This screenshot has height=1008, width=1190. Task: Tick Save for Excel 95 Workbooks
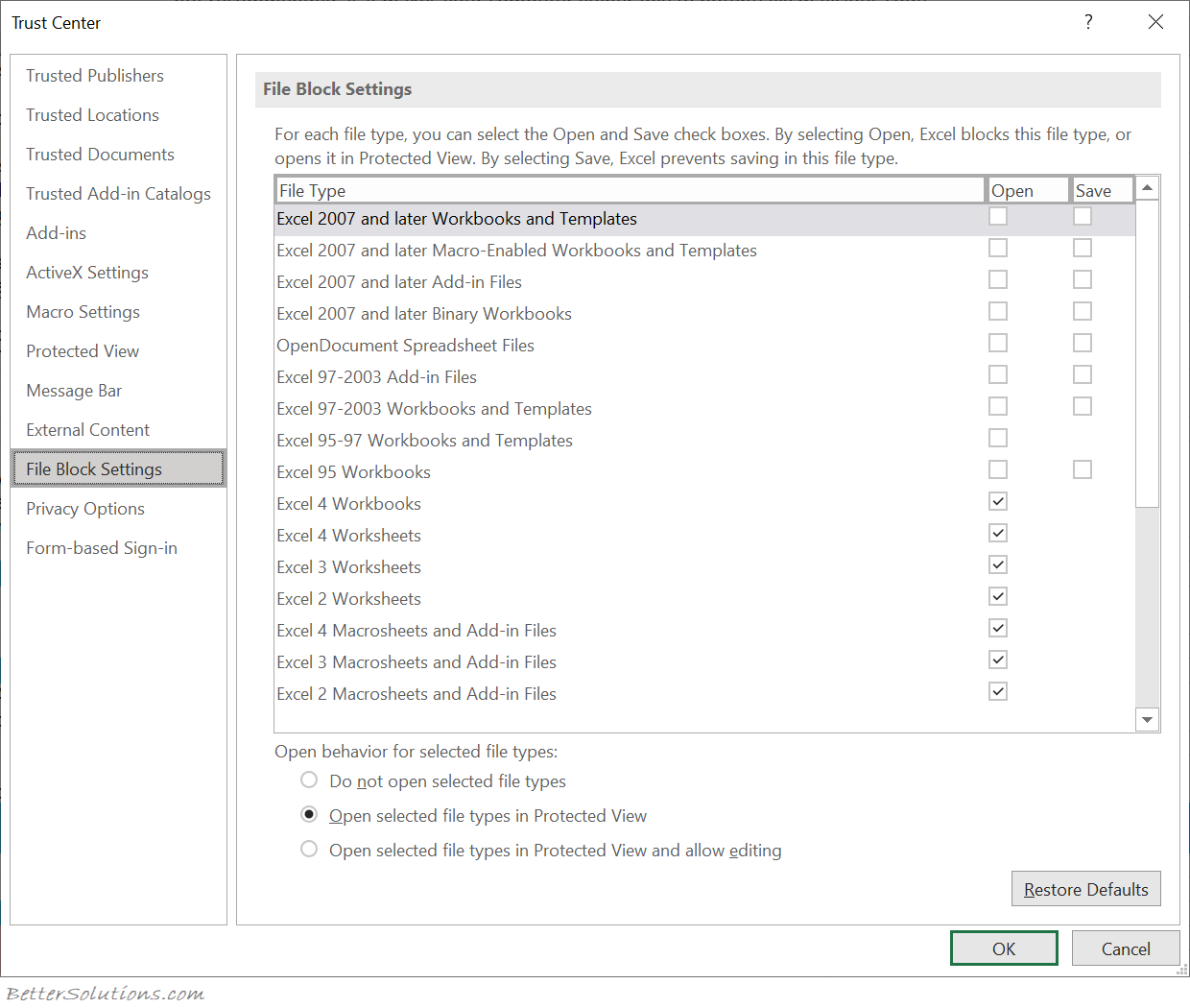pyautogui.click(x=1083, y=469)
